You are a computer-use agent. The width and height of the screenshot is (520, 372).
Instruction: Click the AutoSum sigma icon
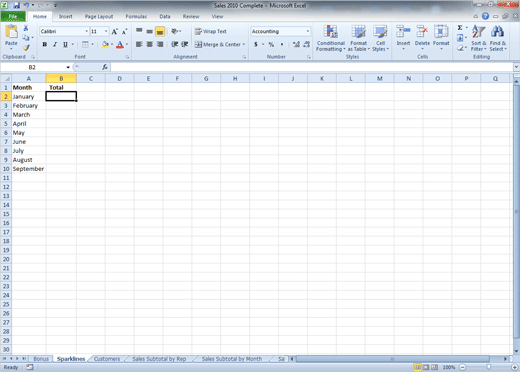pyautogui.click(x=460, y=28)
